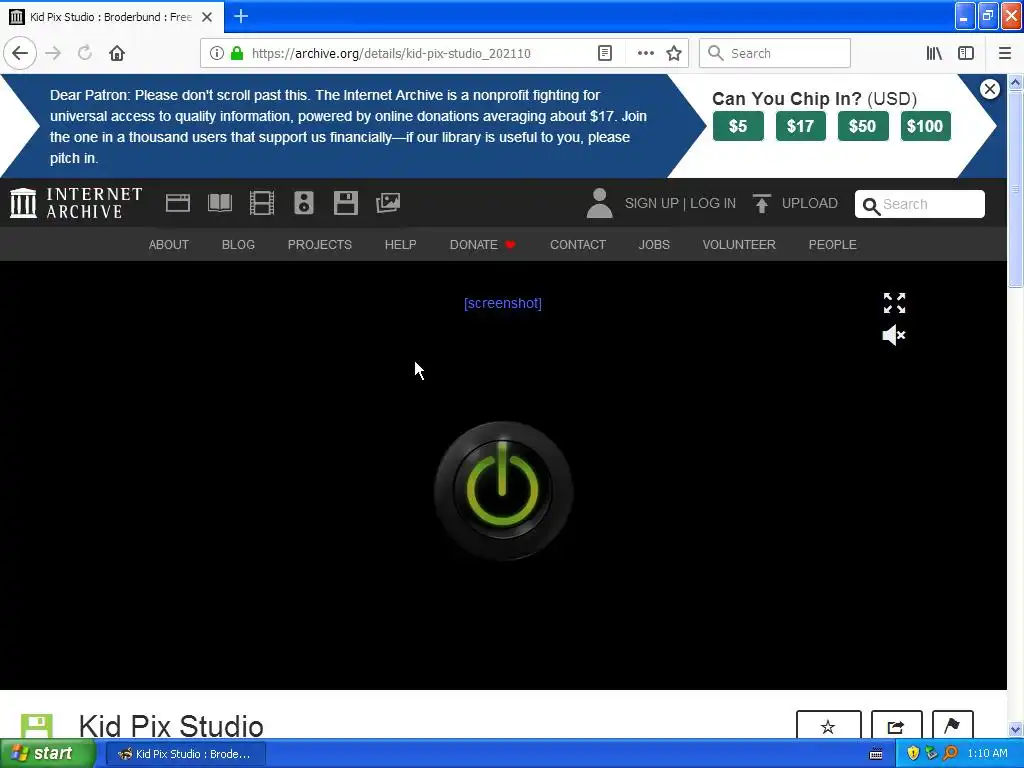Open the Software floppy disk icon
Image resolution: width=1024 pixels, height=768 pixels.
click(x=345, y=203)
